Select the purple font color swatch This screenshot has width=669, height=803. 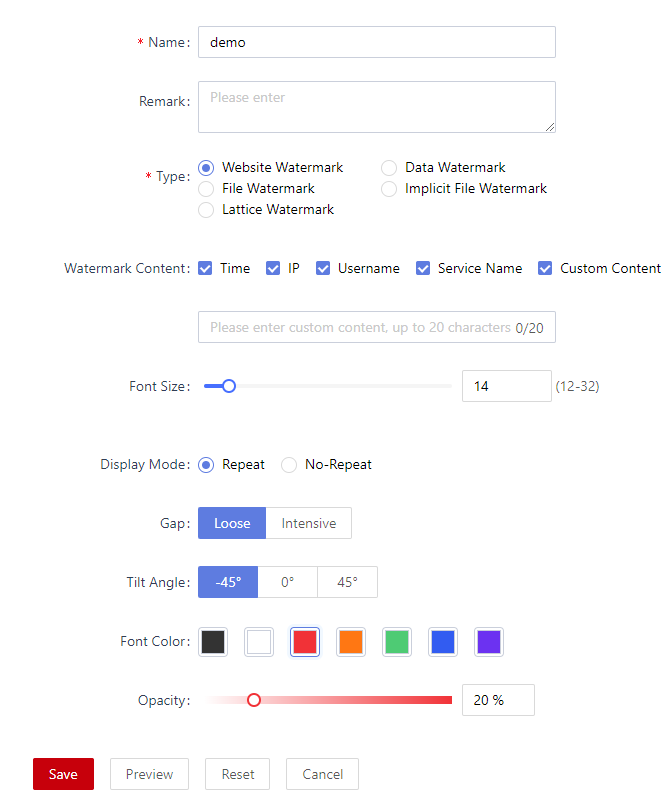click(489, 642)
